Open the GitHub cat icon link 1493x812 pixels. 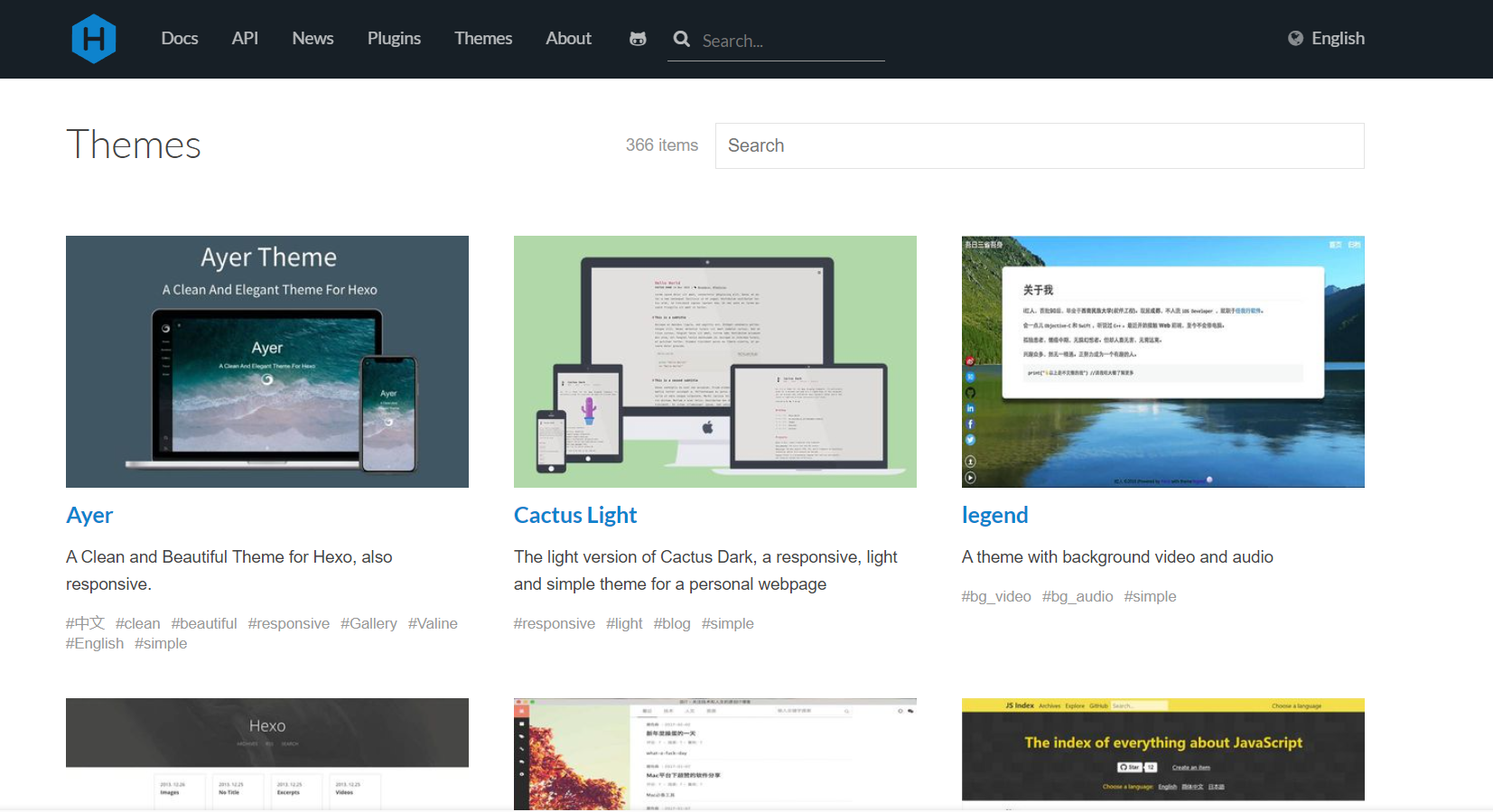coord(638,39)
